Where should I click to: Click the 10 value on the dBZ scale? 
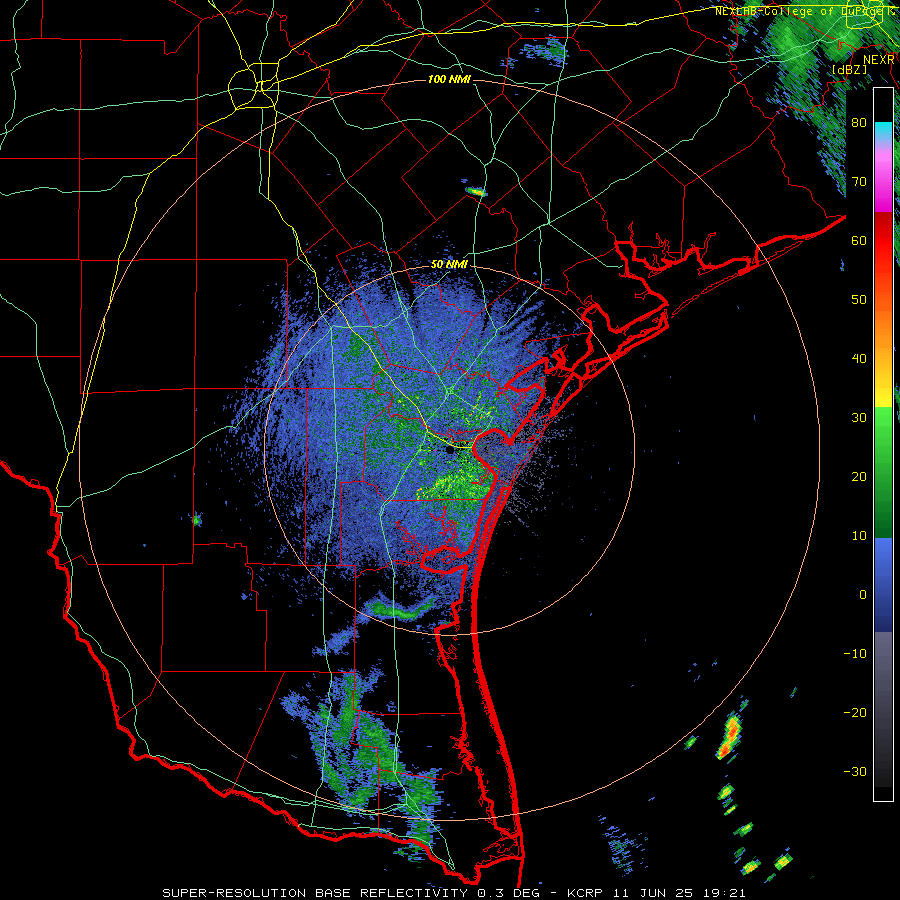pyautogui.click(x=859, y=537)
